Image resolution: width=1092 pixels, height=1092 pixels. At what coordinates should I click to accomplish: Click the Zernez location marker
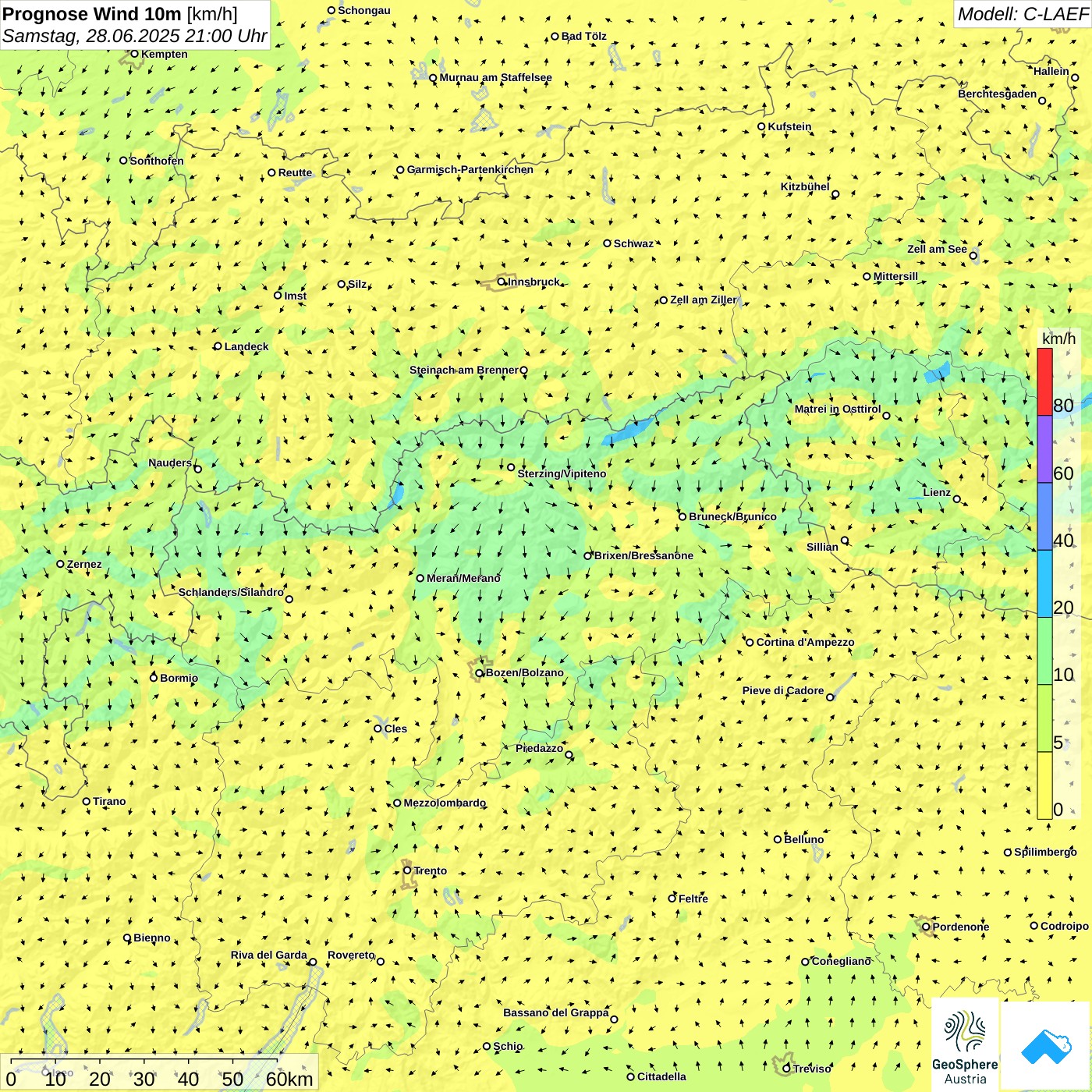pos(60,564)
